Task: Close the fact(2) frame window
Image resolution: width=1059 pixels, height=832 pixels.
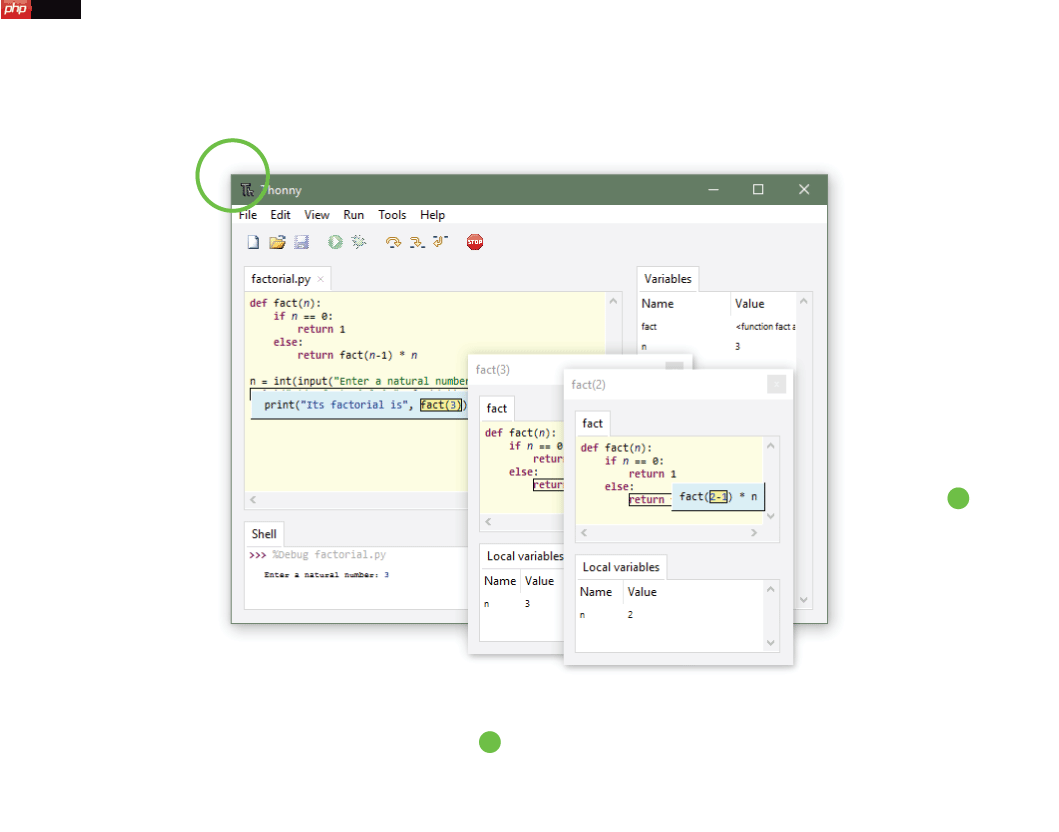Action: pyautogui.click(x=777, y=384)
